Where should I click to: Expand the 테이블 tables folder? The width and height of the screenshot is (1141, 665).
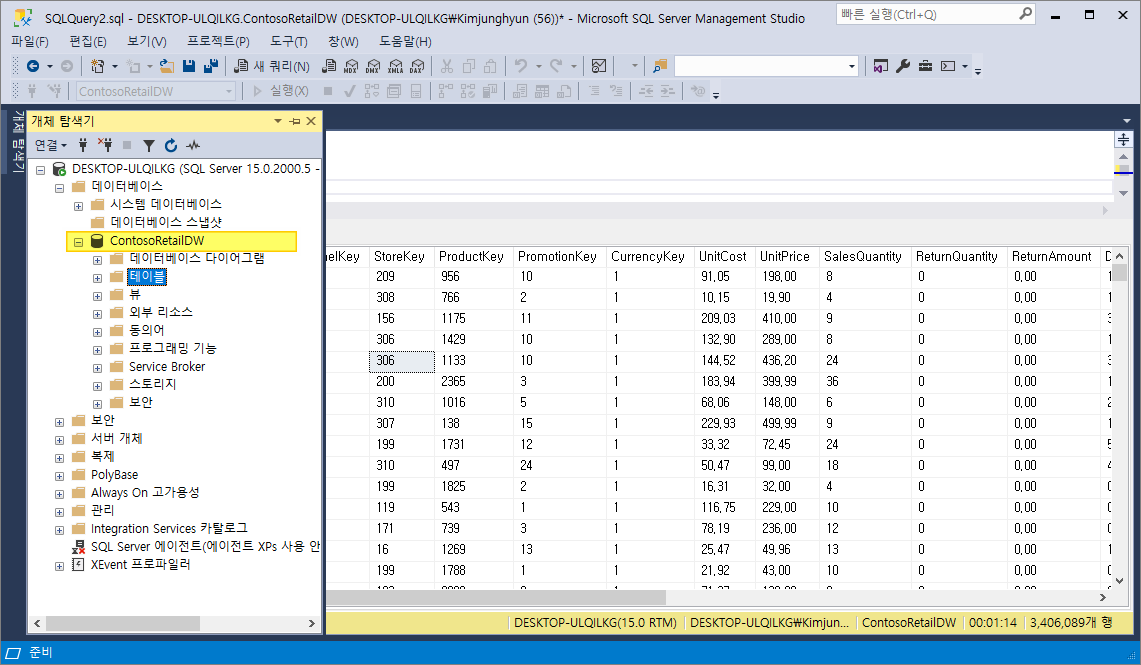click(98, 278)
